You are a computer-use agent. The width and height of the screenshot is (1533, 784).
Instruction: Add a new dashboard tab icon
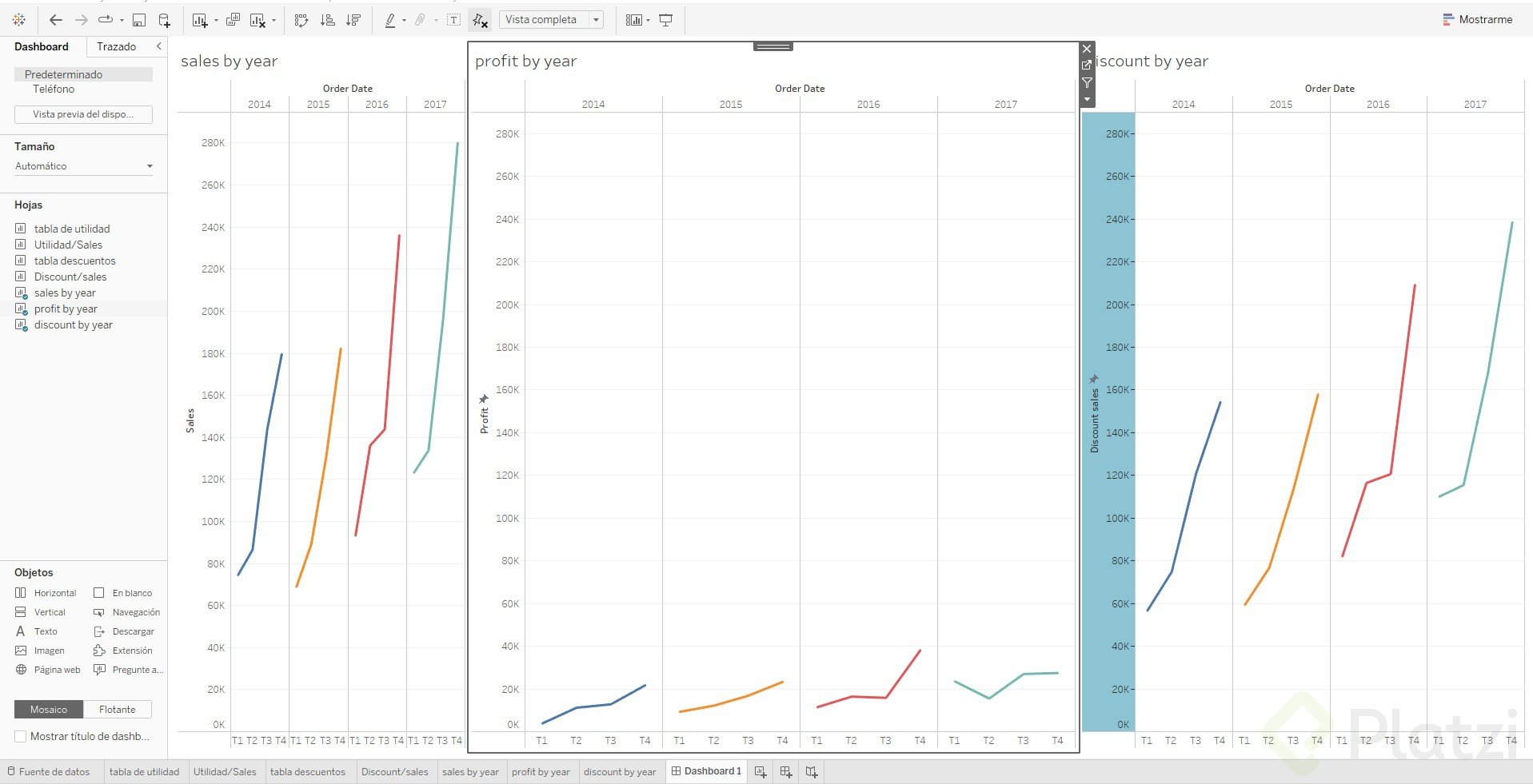(x=786, y=772)
